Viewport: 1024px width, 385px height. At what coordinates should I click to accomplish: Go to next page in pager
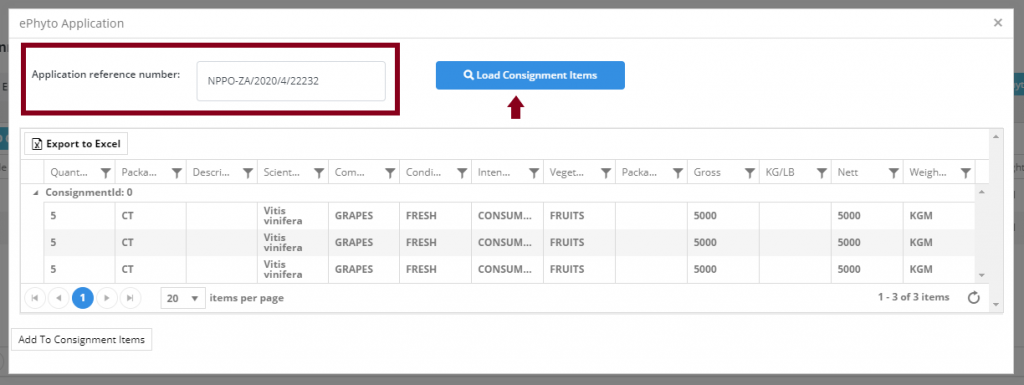(x=106, y=298)
